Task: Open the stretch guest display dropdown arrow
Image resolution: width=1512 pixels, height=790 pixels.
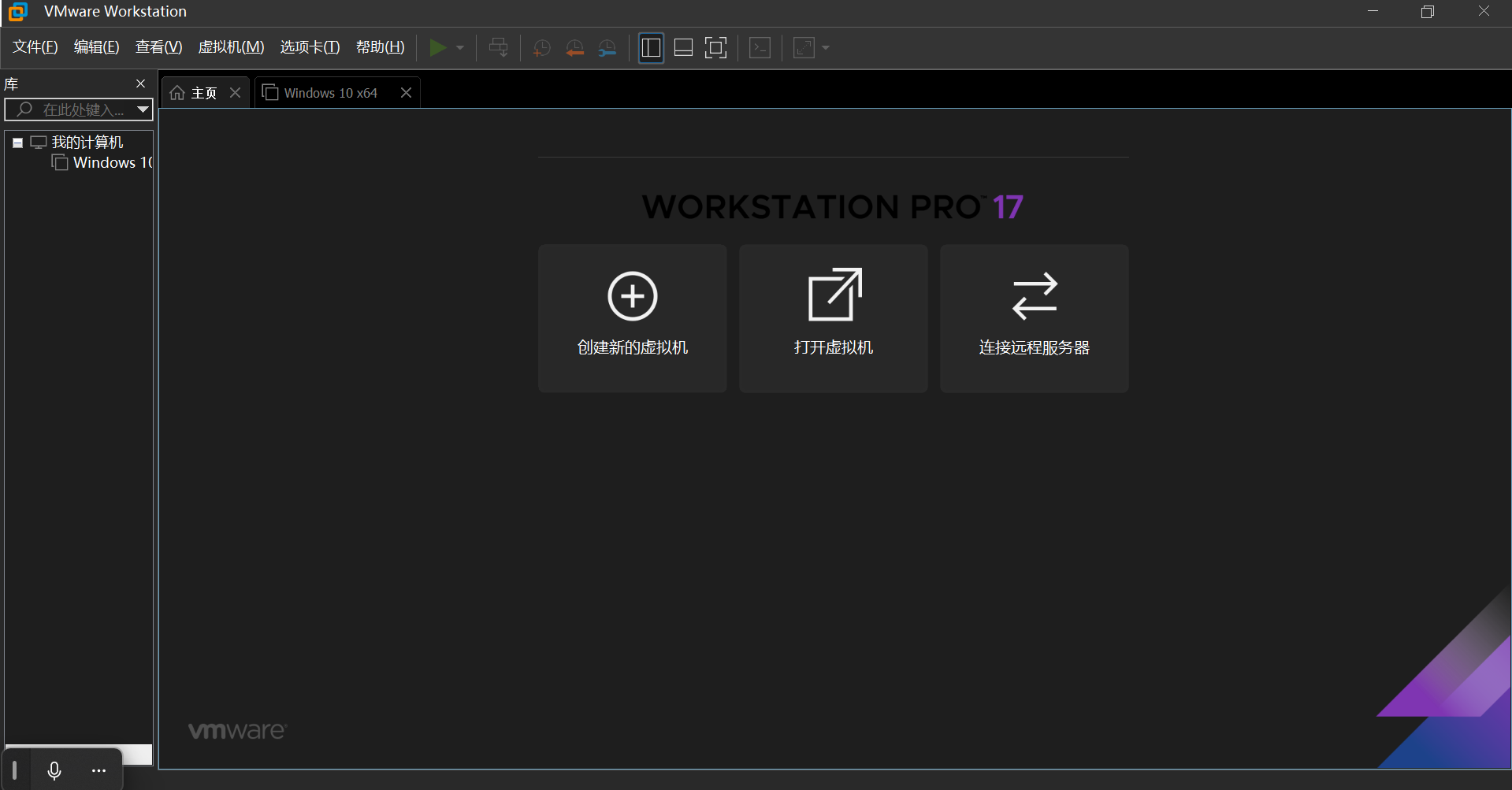Action: pos(826,48)
